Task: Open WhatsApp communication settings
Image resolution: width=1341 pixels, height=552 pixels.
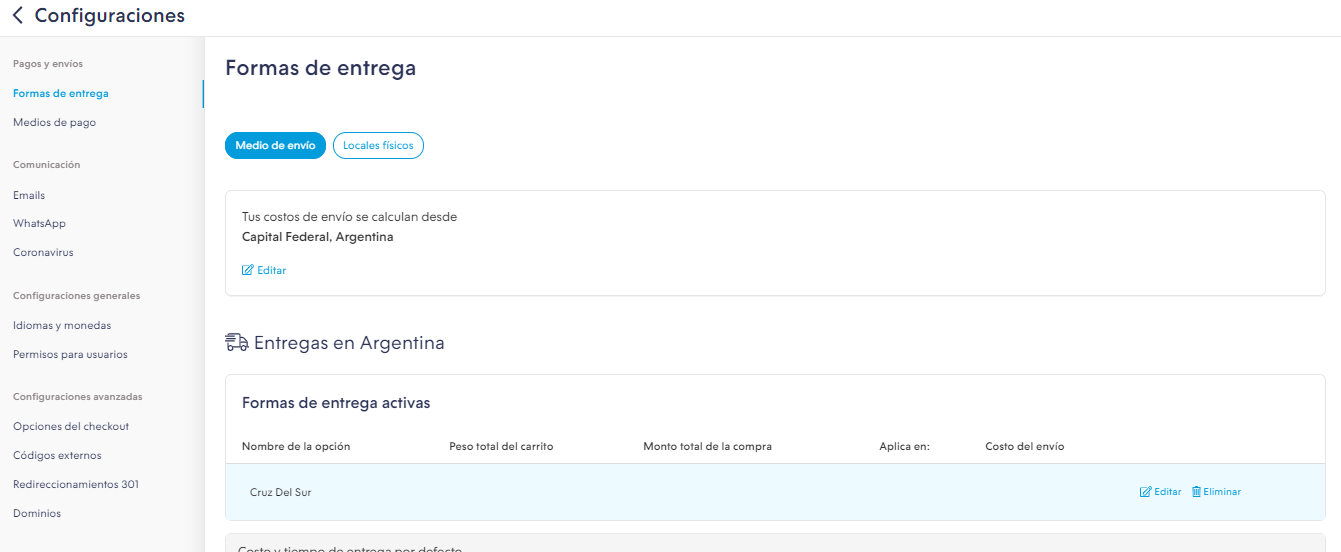Action: click(x=39, y=224)
